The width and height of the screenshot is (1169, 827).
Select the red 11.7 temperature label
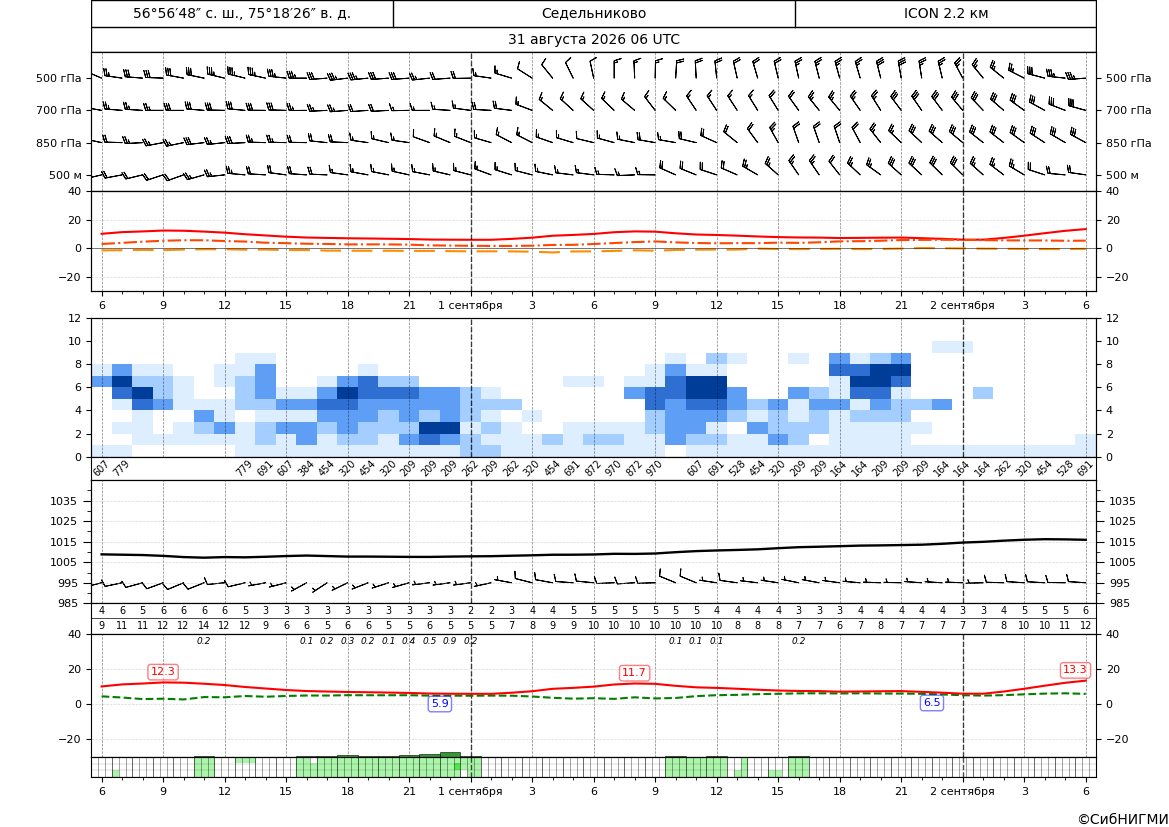634,673
